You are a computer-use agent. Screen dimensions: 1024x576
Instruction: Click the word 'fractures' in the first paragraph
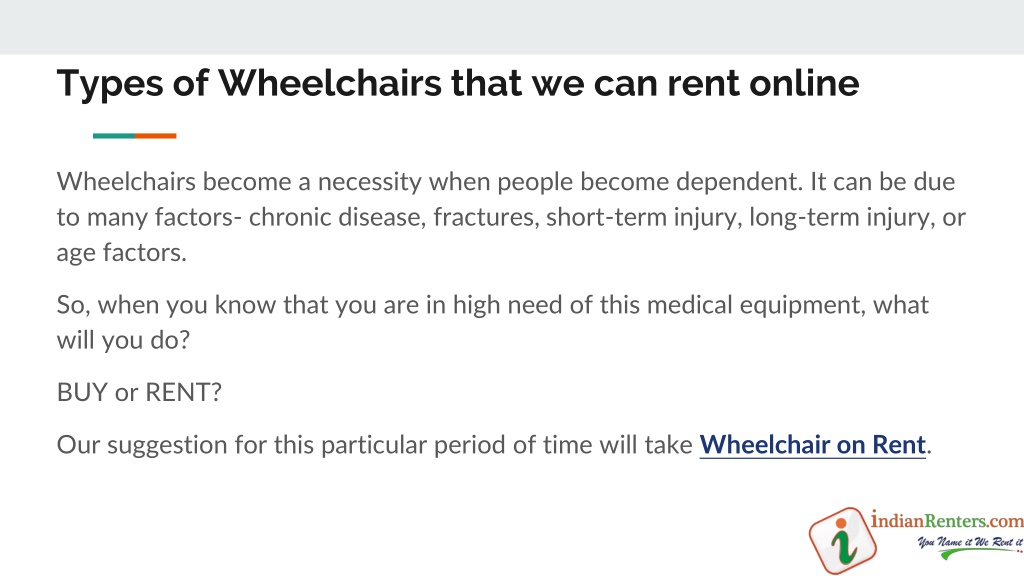pyautogui.click(x=486, y=217)
